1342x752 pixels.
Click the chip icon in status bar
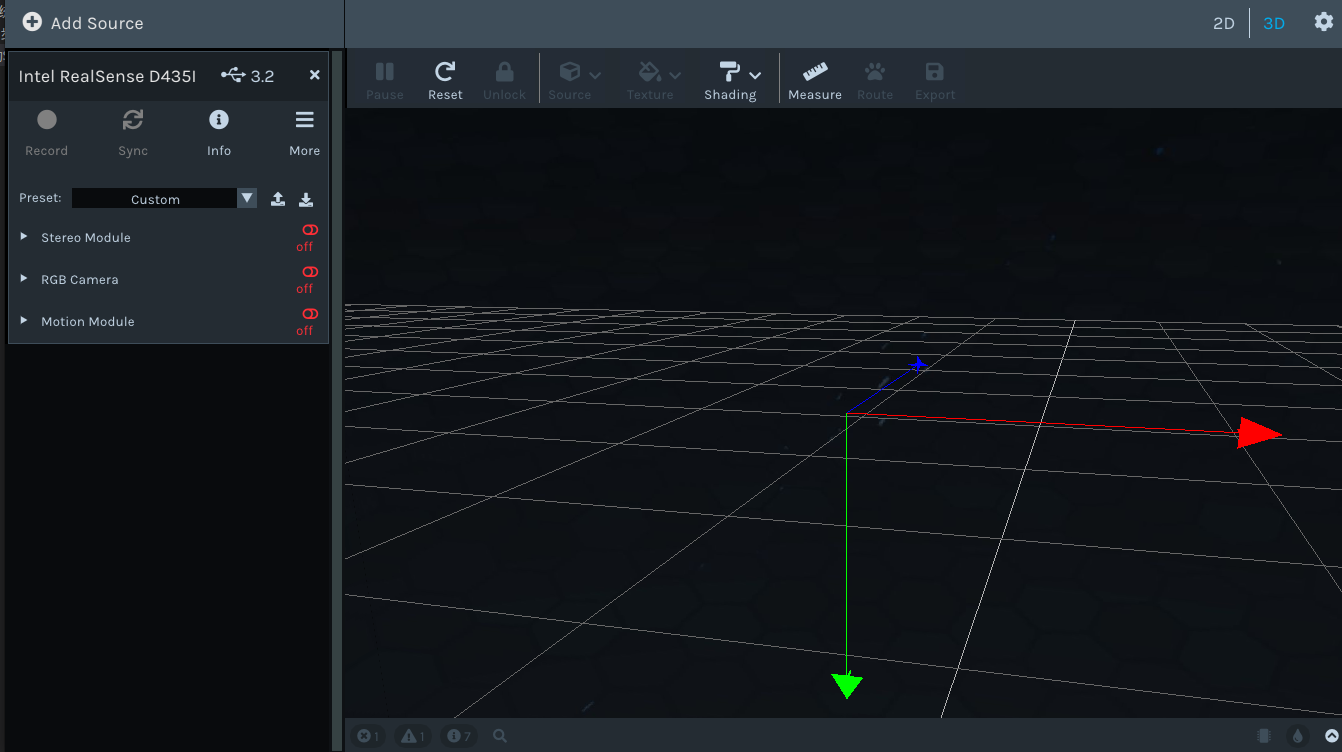click(1265, 736)
